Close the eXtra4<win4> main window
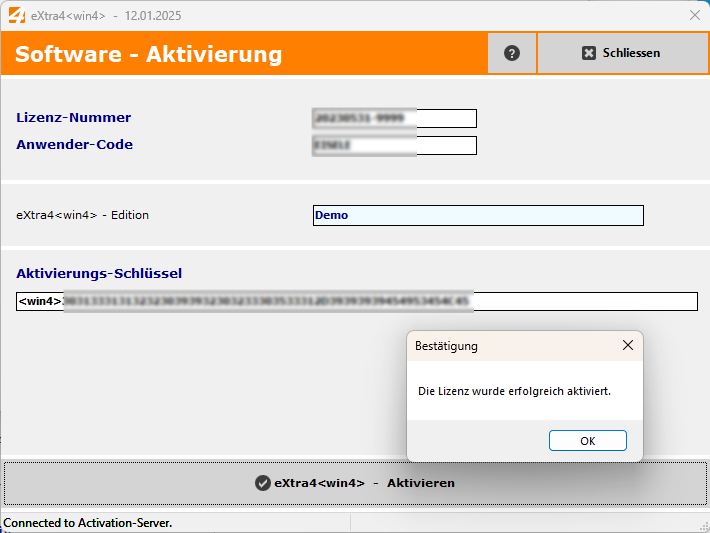The width and height of the screenshot is (710, 533). [x=695, y=15]
